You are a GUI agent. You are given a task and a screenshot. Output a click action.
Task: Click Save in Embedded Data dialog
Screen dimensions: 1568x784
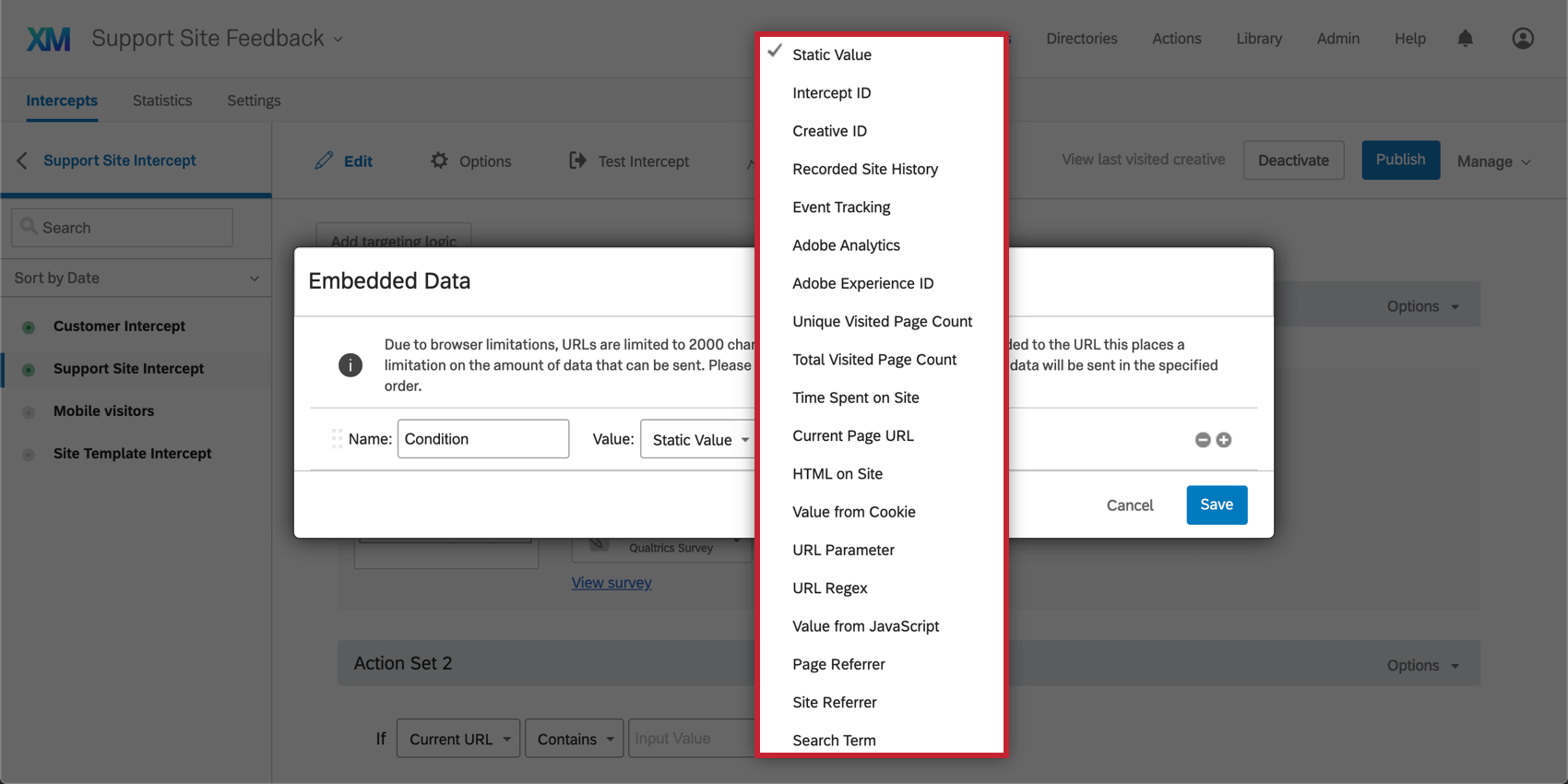click(1217, 505)
